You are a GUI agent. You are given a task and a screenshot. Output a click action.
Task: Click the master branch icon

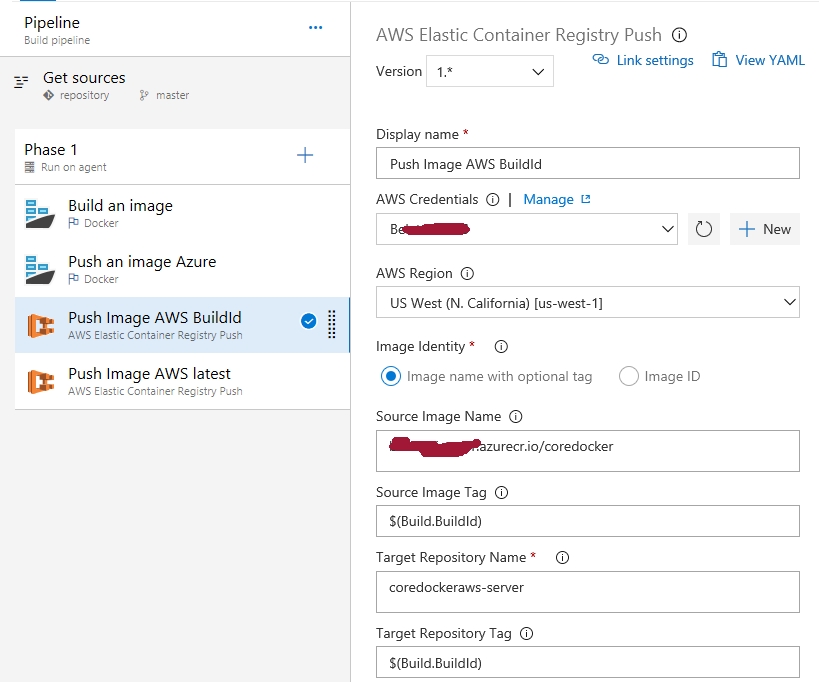pos(144,95)
